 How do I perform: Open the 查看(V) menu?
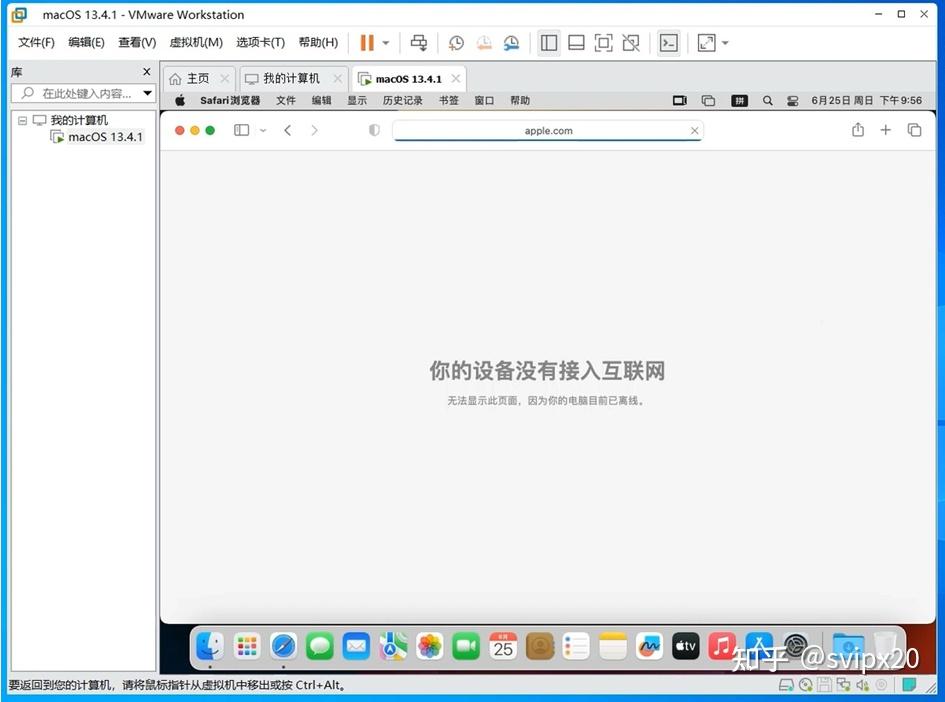pos(137,42)
